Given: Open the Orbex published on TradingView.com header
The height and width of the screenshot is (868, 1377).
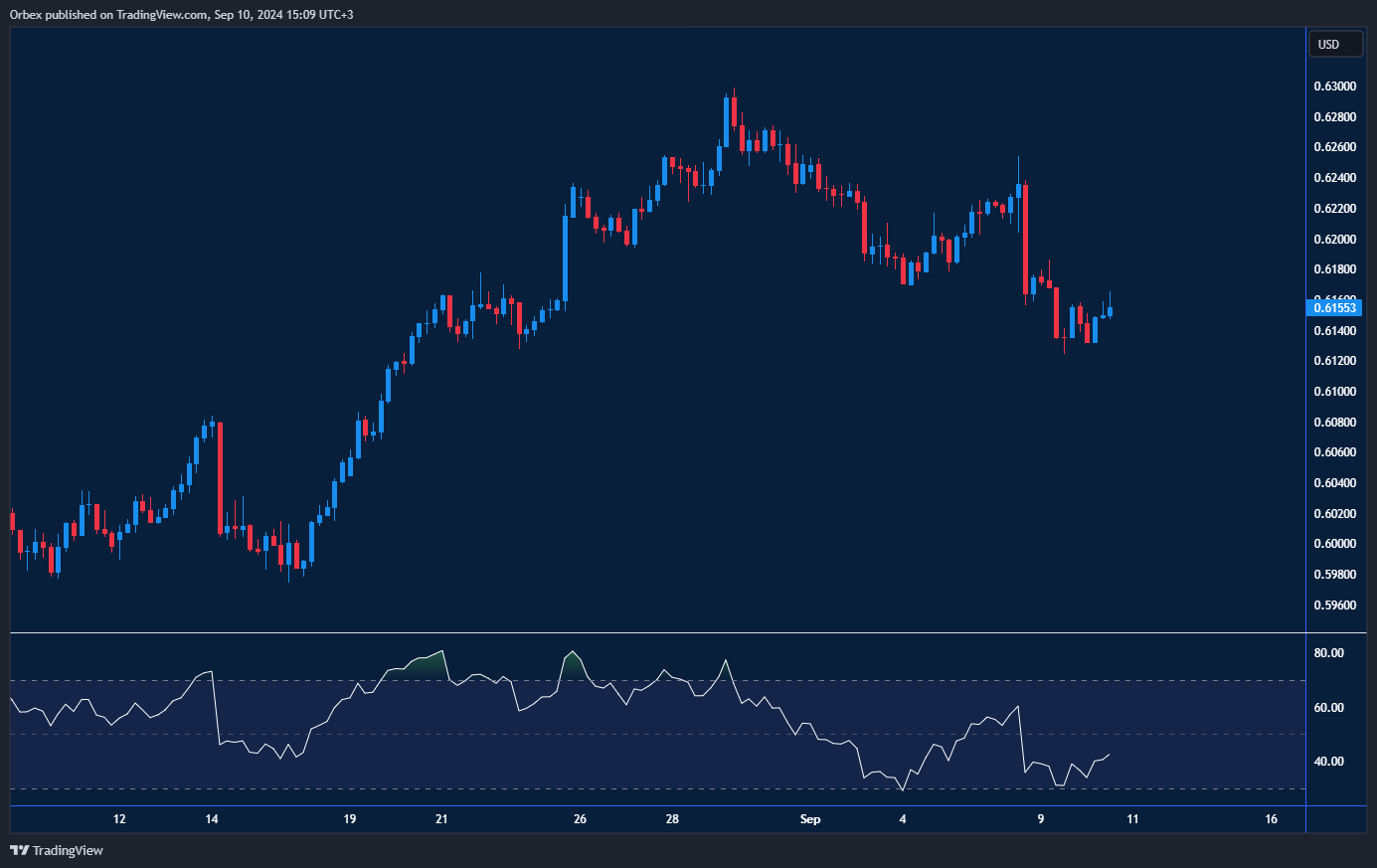Looking at the screenshot, I should (x=181, y=15).
